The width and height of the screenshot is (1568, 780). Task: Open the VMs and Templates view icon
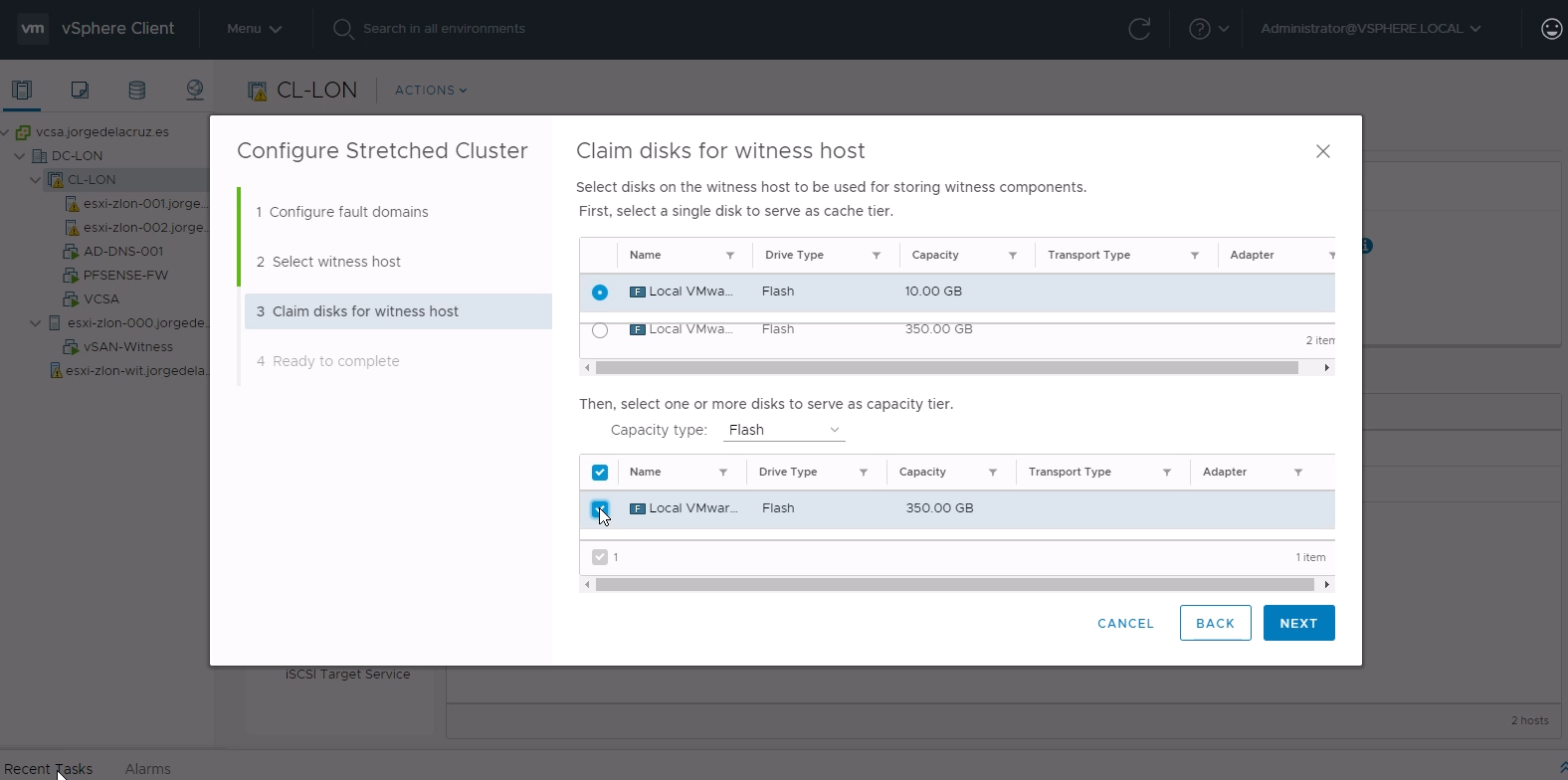click(x=80, y=91)
